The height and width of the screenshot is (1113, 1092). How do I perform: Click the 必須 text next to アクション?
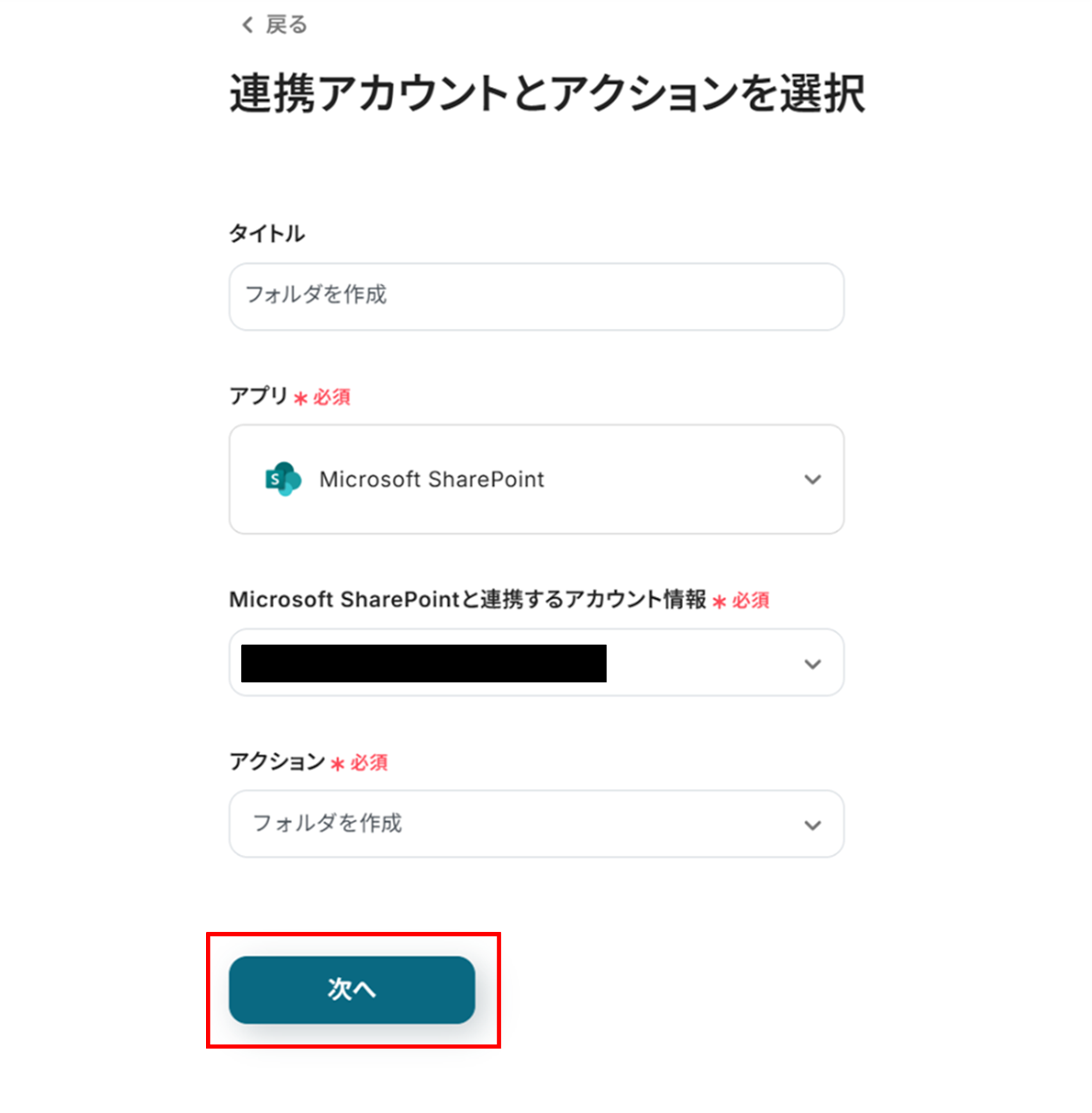(369, 763)
